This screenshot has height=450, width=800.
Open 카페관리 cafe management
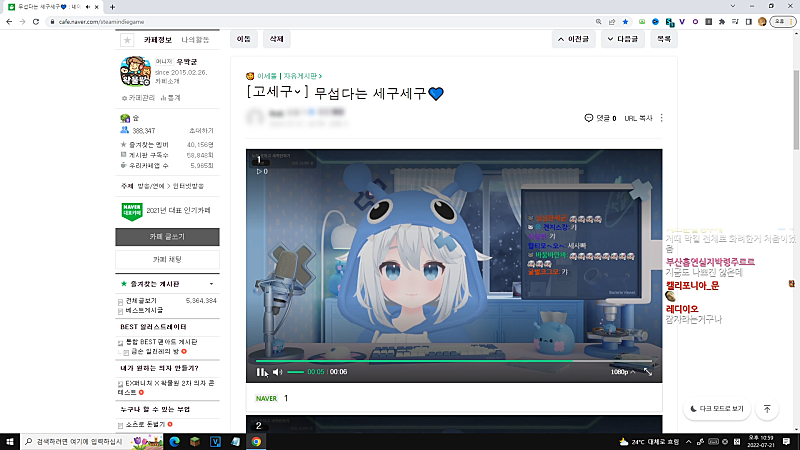139,98
